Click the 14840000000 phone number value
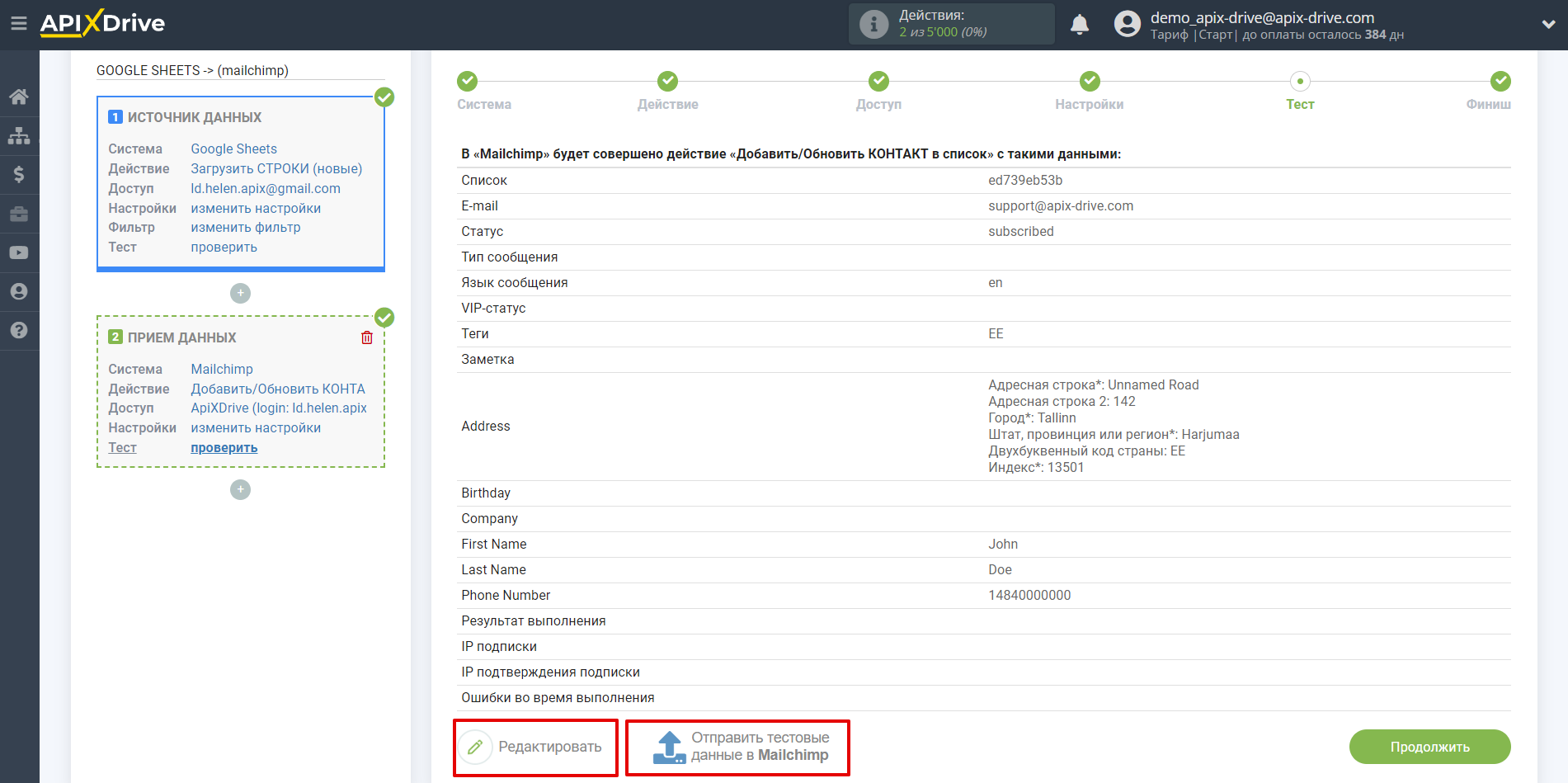The width and height of the screenshot is (1568, 783). (1029, 595)
